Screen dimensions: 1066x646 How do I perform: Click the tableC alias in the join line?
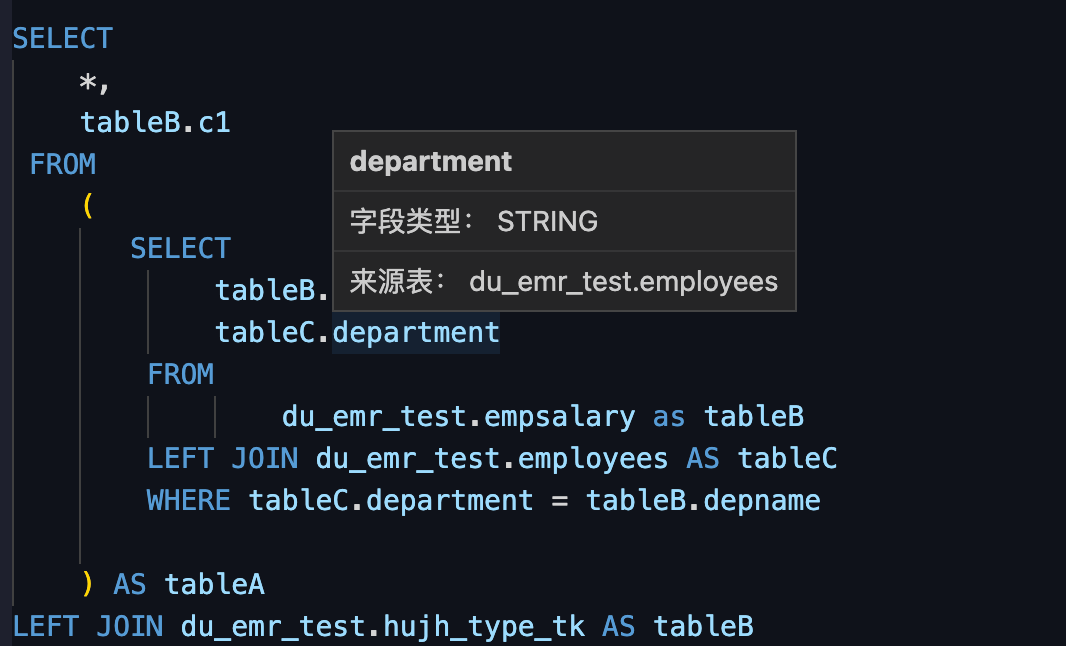(x=787, y=458)
